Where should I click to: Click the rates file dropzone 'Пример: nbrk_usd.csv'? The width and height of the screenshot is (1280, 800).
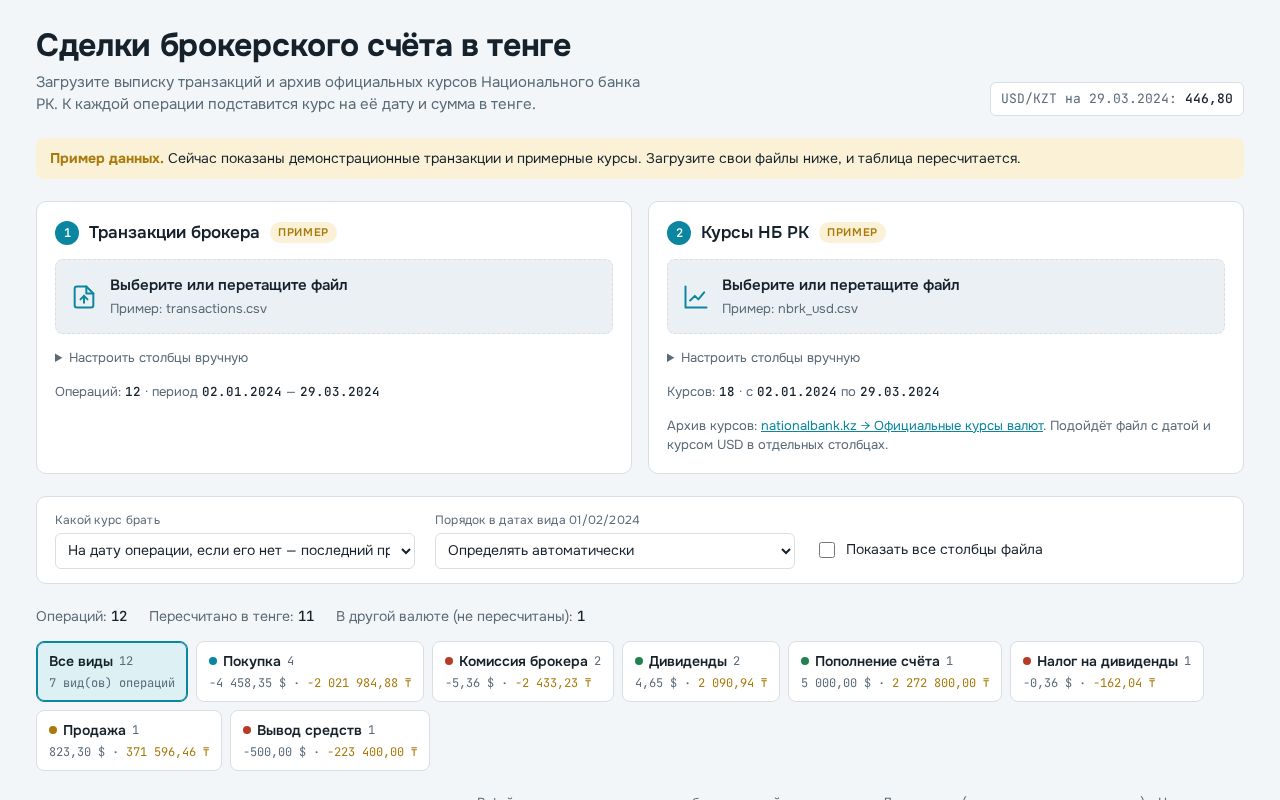click(x=946, y=297)
